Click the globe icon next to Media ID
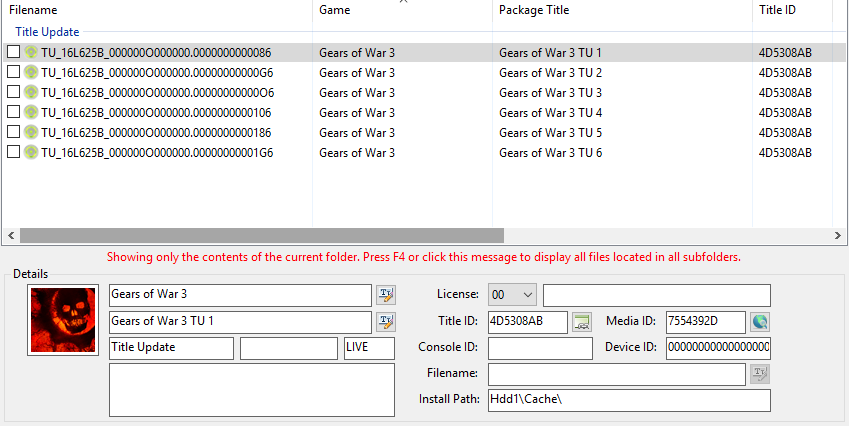Viewport: 849px width, 426px height. pyautogui.click(x=761, y=321)
